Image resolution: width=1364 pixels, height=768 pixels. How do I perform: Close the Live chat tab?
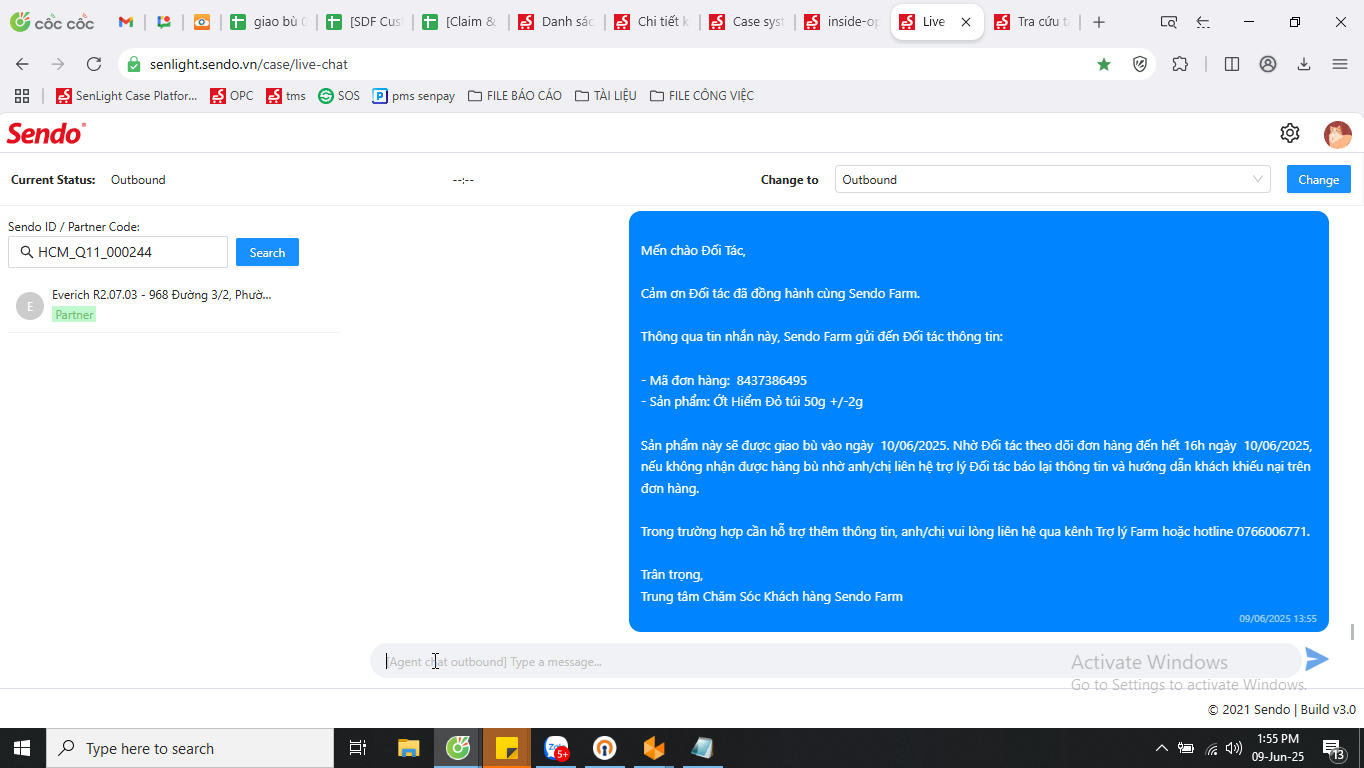(x=965, y=22)
